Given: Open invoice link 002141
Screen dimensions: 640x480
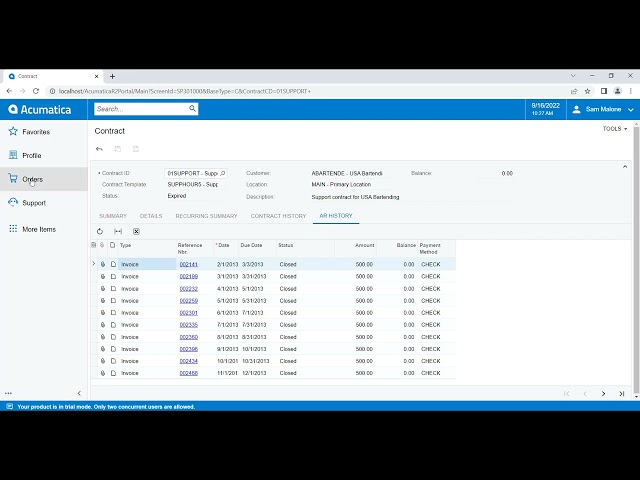Looking at the screenshot, I should click(189, 264).
